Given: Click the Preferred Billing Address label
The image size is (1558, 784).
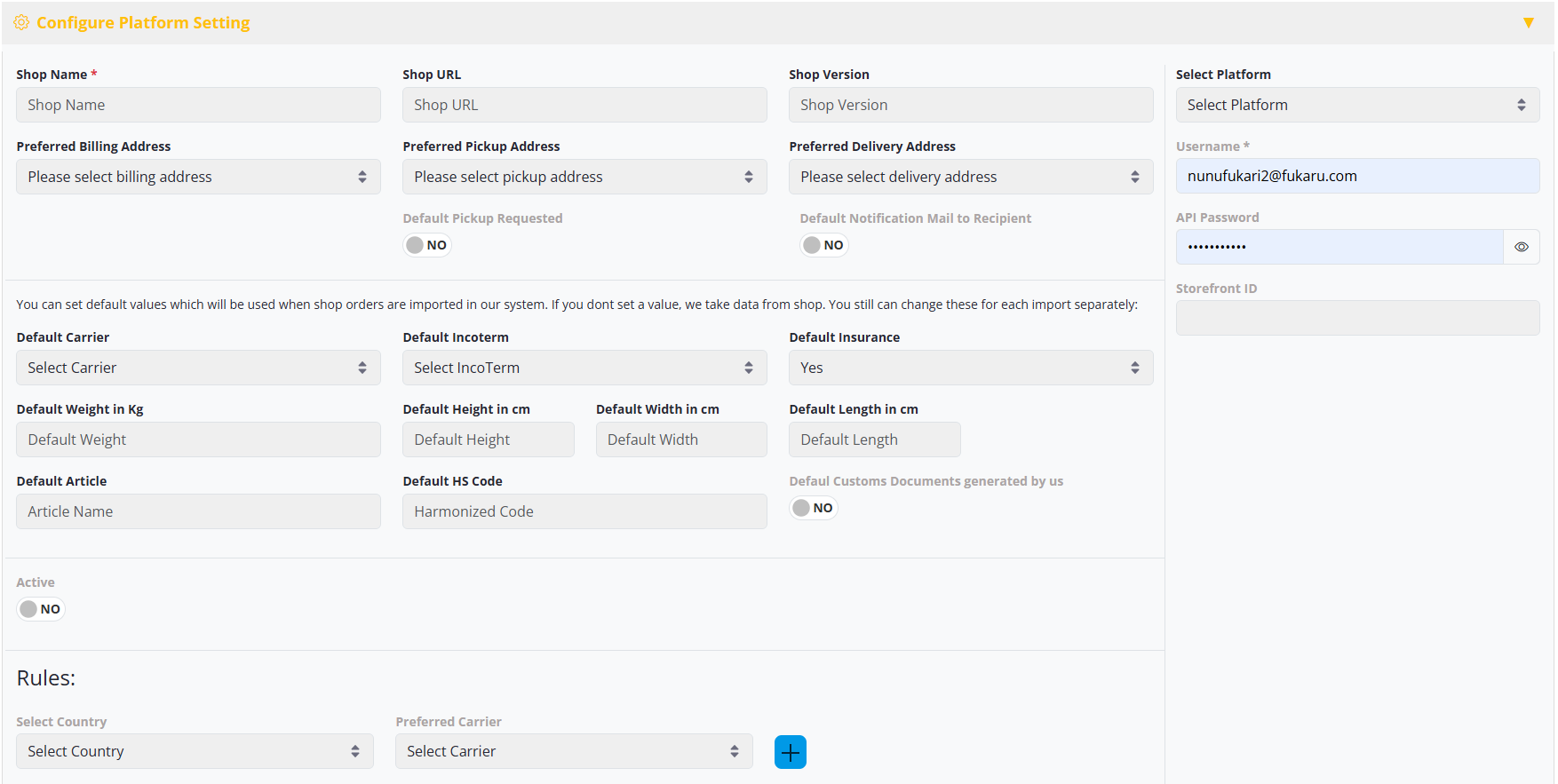Looking at the screenshot, I should (x=93, y=147).
